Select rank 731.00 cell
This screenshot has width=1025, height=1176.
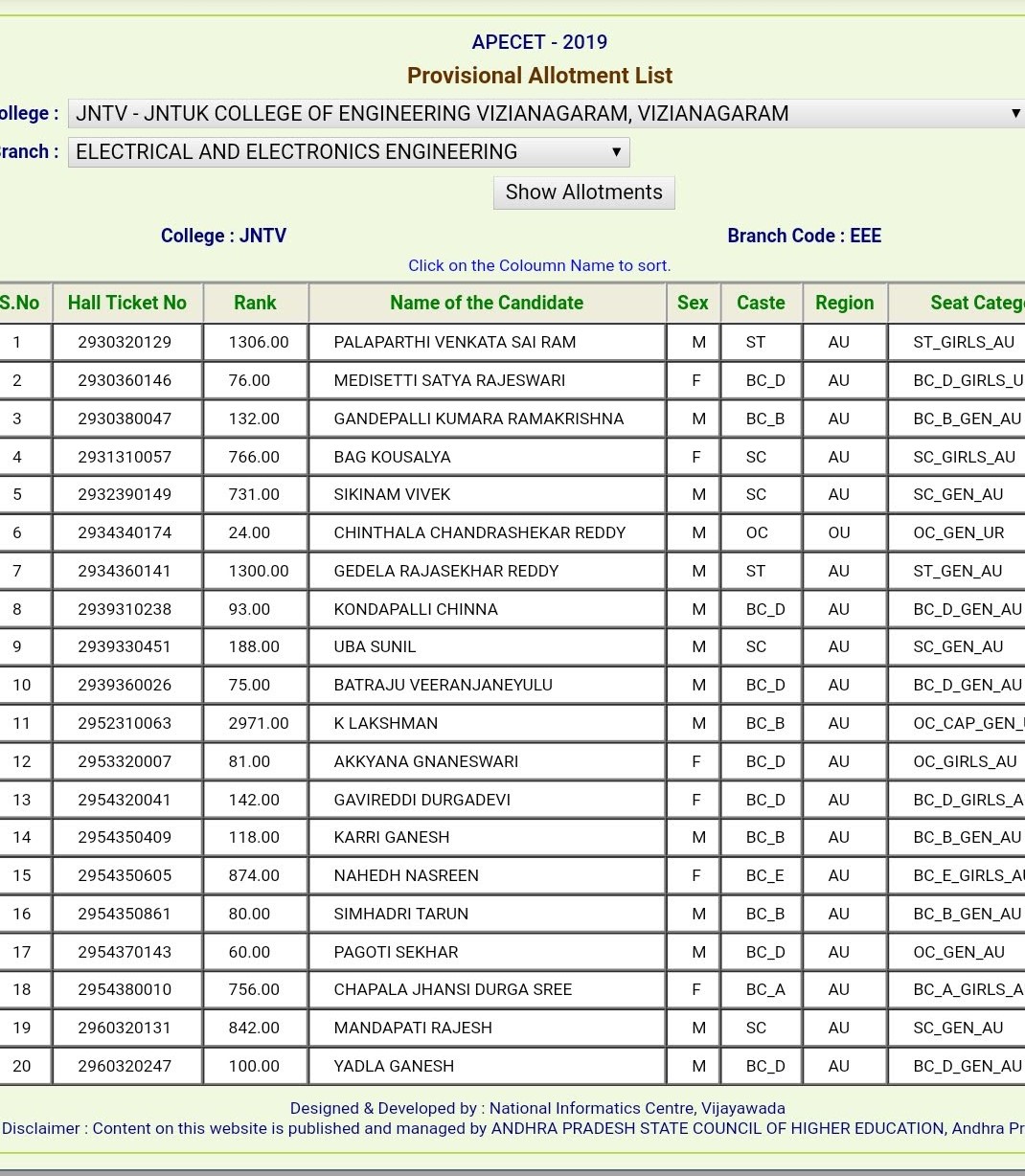pos(255,494)
